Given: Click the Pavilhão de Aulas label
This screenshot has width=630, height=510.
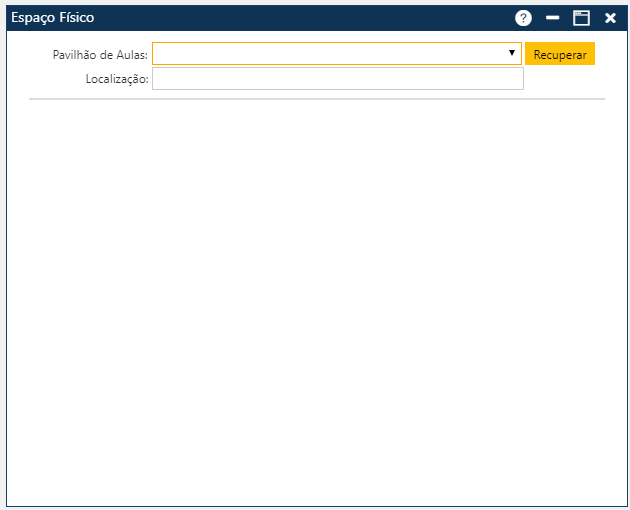Looking at the screenshot, I should click(x=100, y=55).
